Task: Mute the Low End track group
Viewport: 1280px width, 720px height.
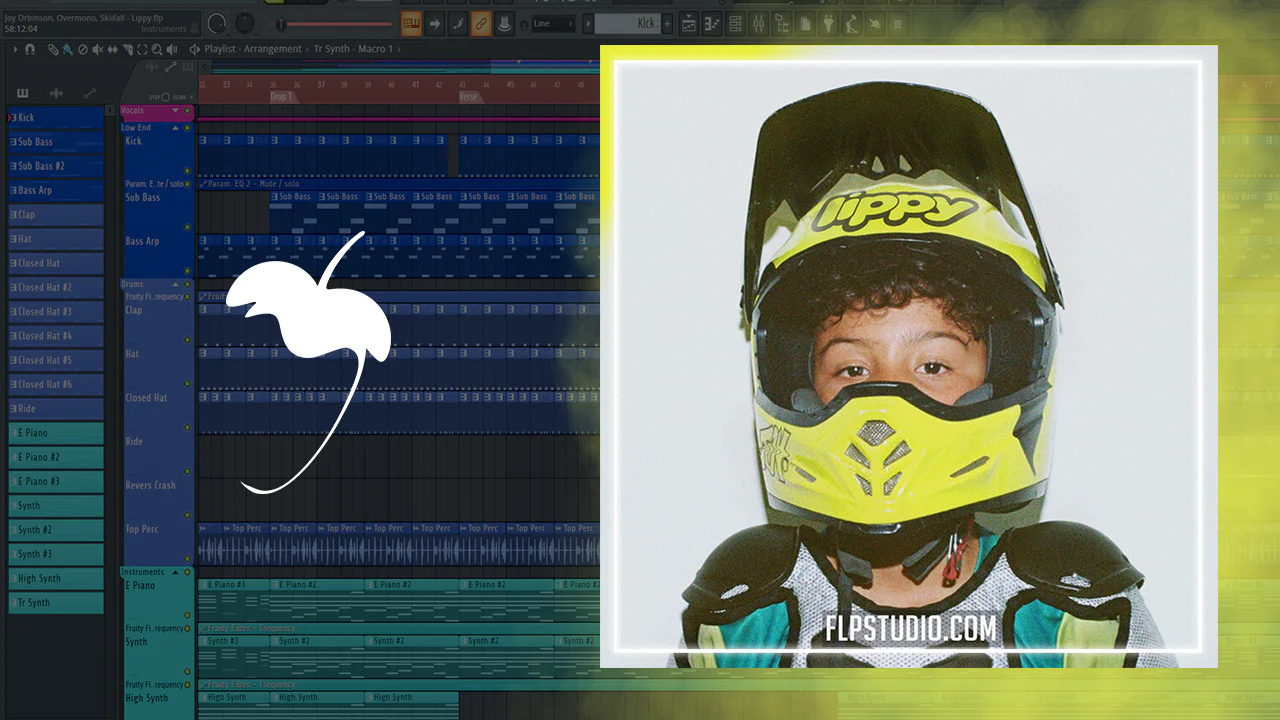Action: click(x=187, y=128)
